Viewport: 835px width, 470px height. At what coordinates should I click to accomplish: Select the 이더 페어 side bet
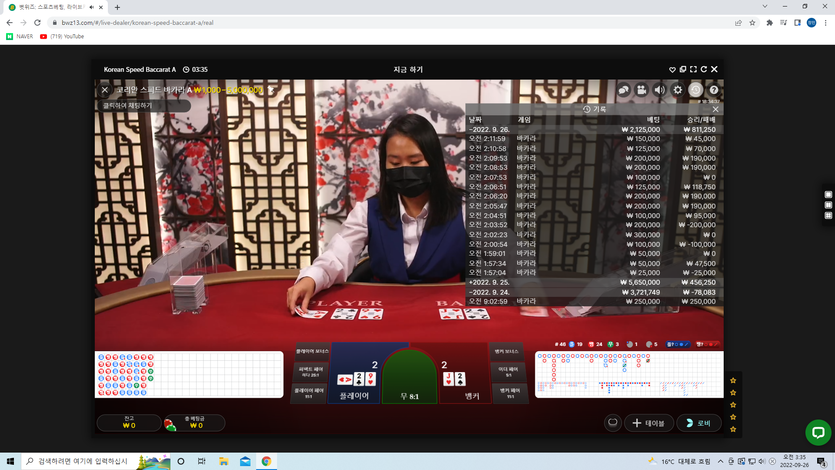coord(508,372)
